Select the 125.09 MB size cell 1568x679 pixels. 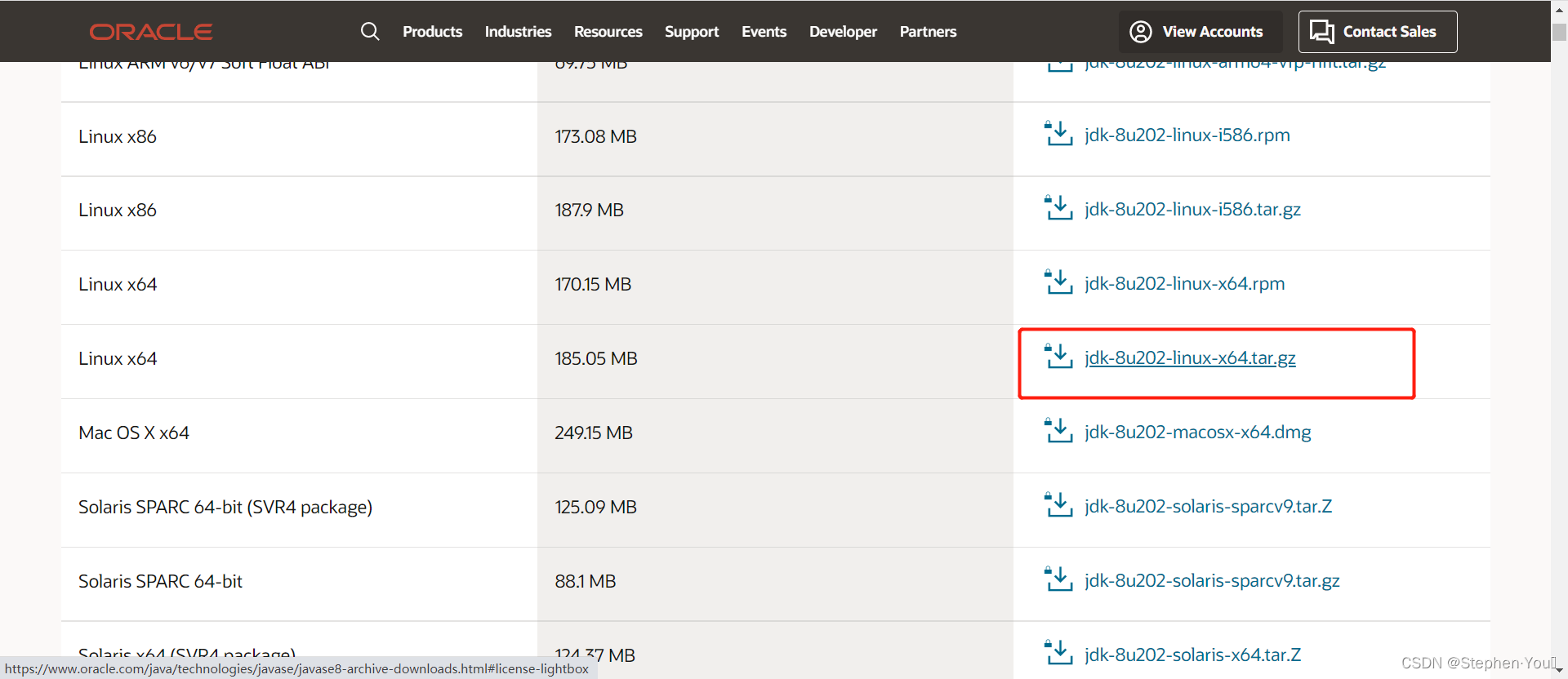[775, 511]
